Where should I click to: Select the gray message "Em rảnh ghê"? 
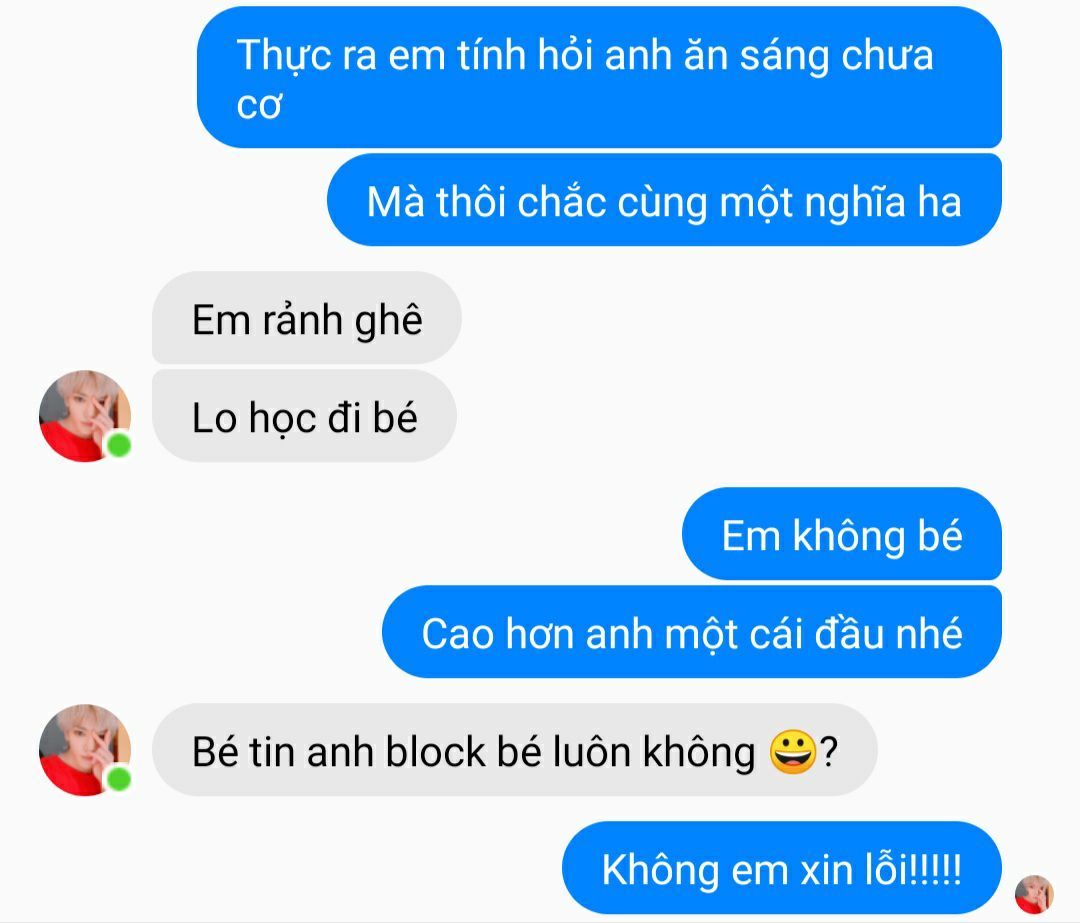pyautogui.click(x=307, y=318)
